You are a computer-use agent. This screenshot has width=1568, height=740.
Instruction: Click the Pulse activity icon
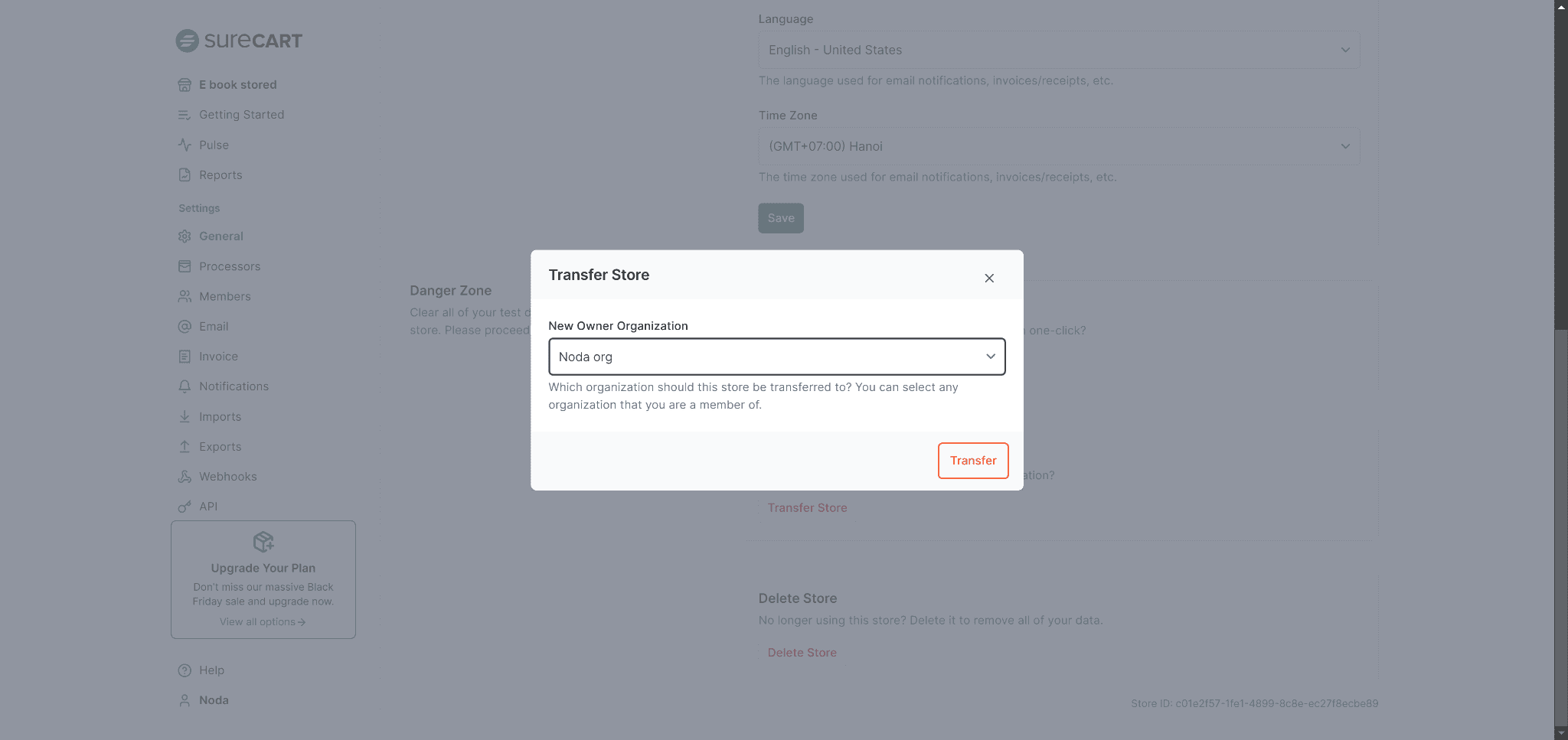click(x=185, y=145)
